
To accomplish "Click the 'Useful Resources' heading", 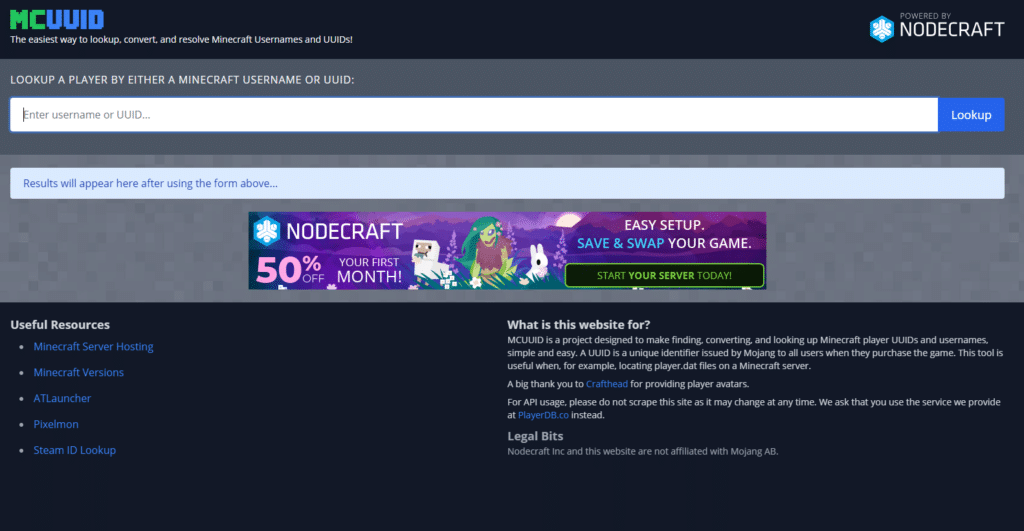I will click(x=60, y=325).
